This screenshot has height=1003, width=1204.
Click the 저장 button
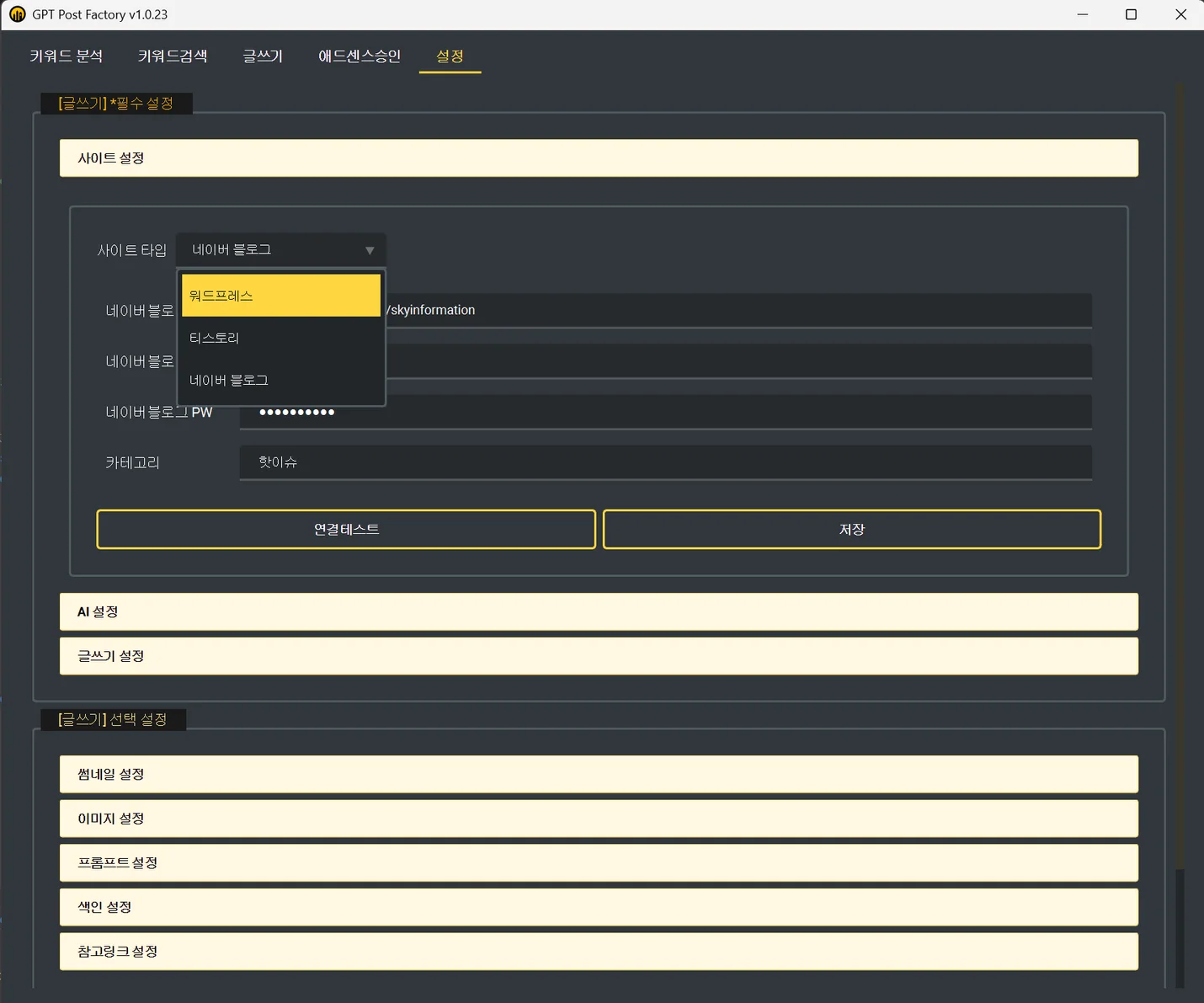tap(852, 529)
